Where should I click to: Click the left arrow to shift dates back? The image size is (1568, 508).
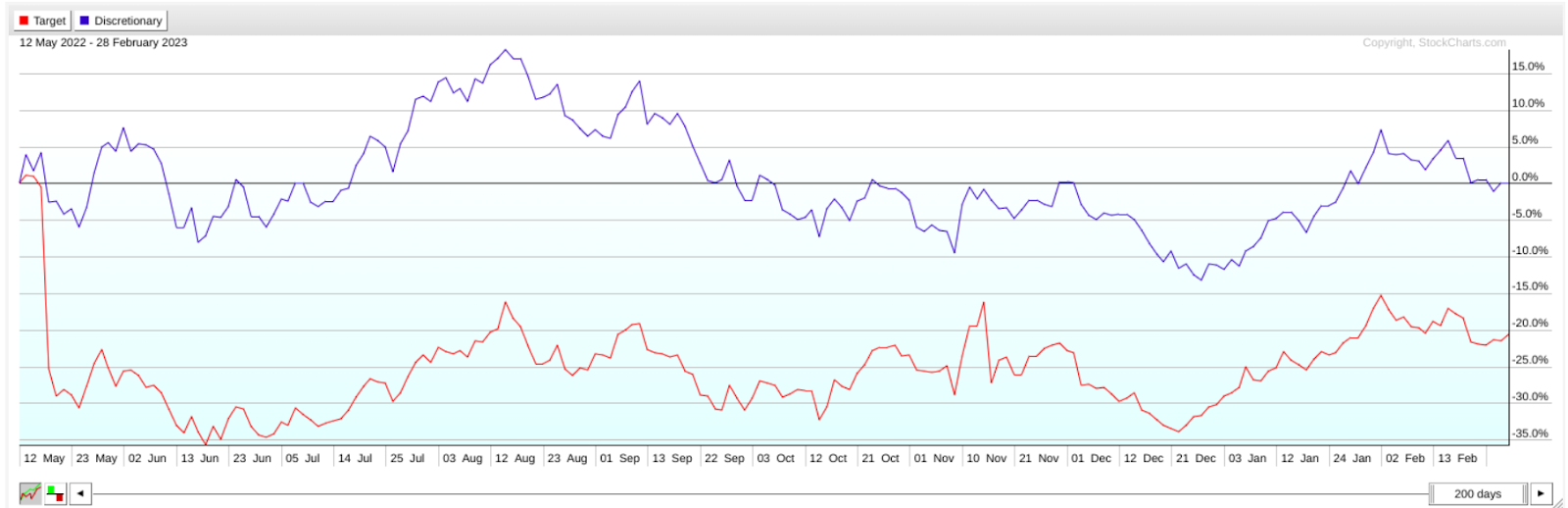81,493
